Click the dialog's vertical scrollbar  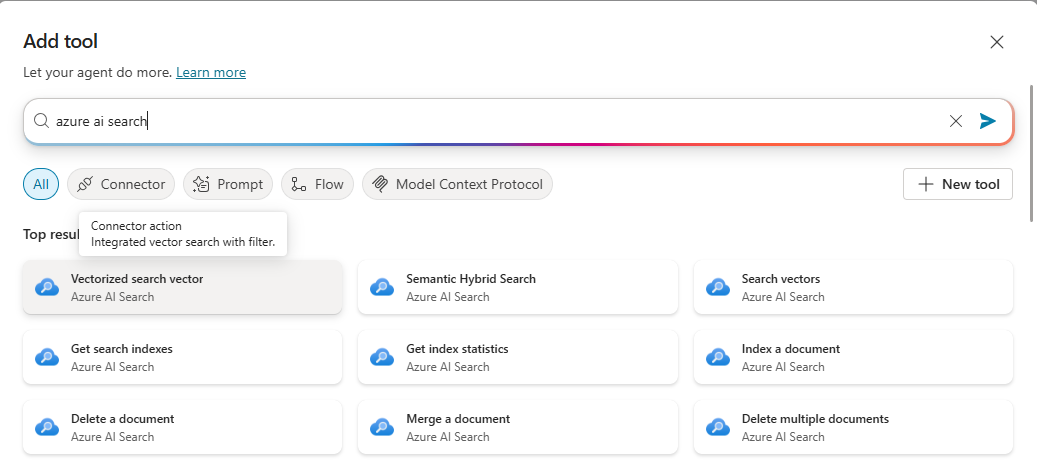click(x=1032, y=152)
